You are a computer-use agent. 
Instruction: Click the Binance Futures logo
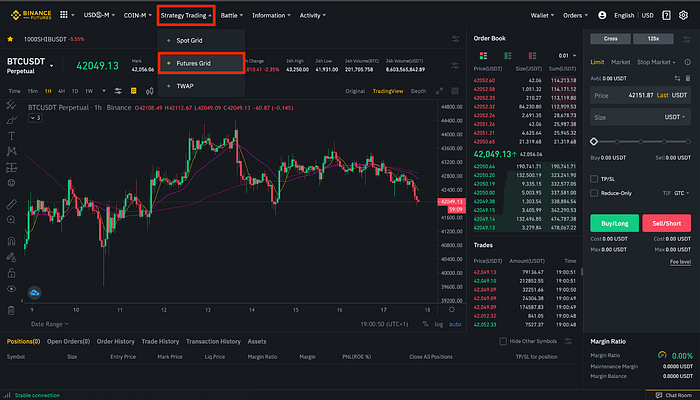click(x=31, y=15)
